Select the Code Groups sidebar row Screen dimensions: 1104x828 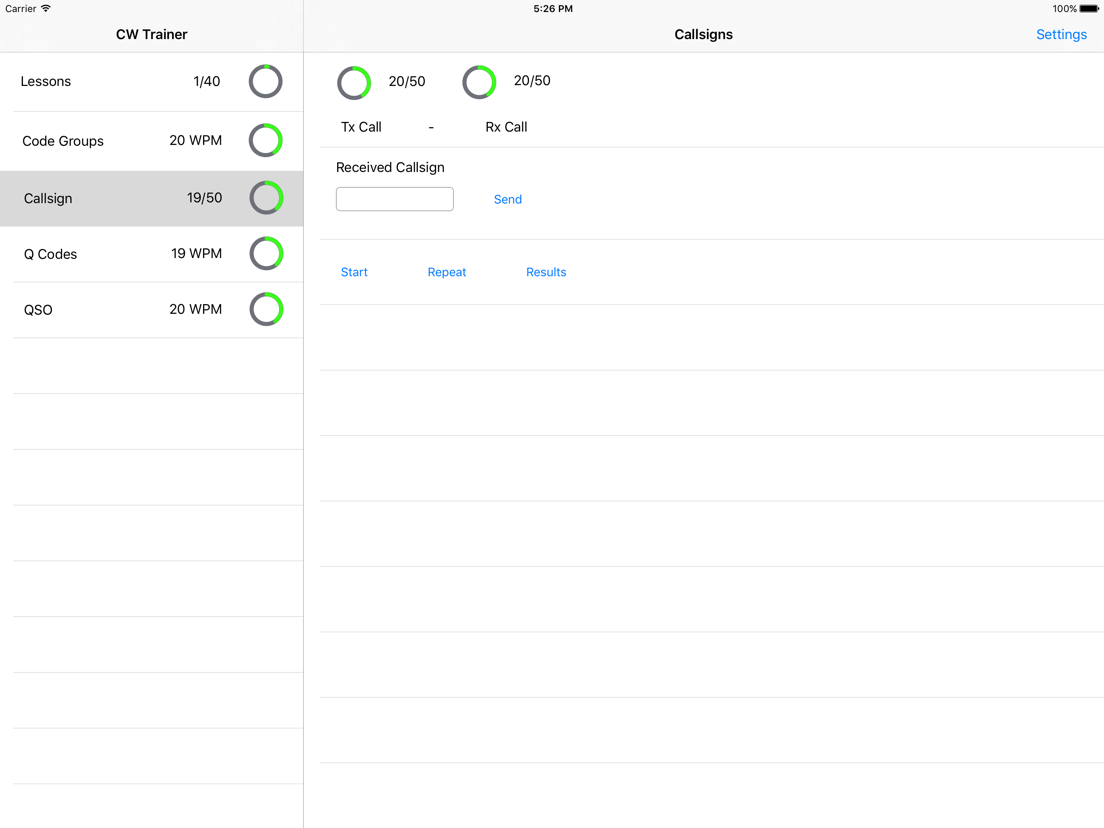point(151,141)
